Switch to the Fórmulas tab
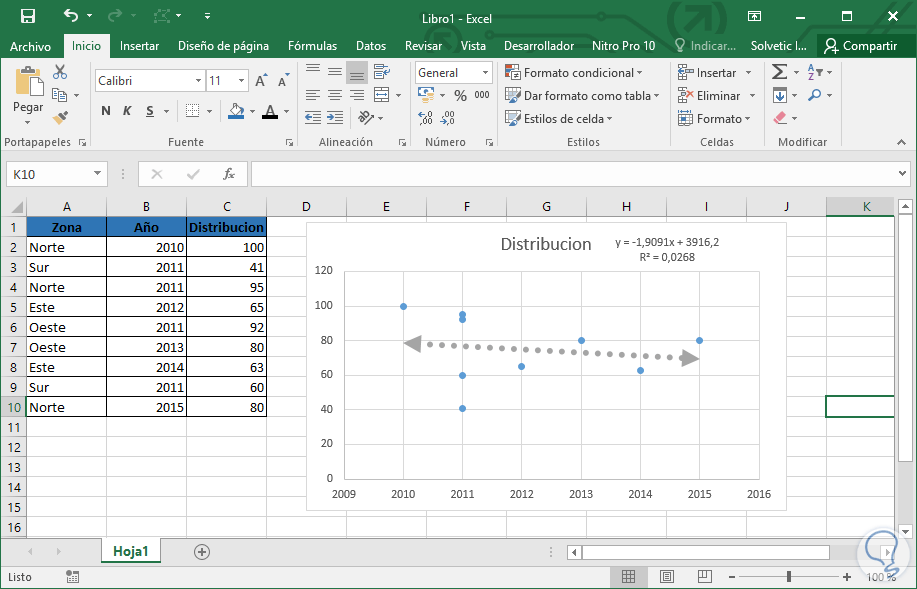The image size is (917, 589). (312, 46)
